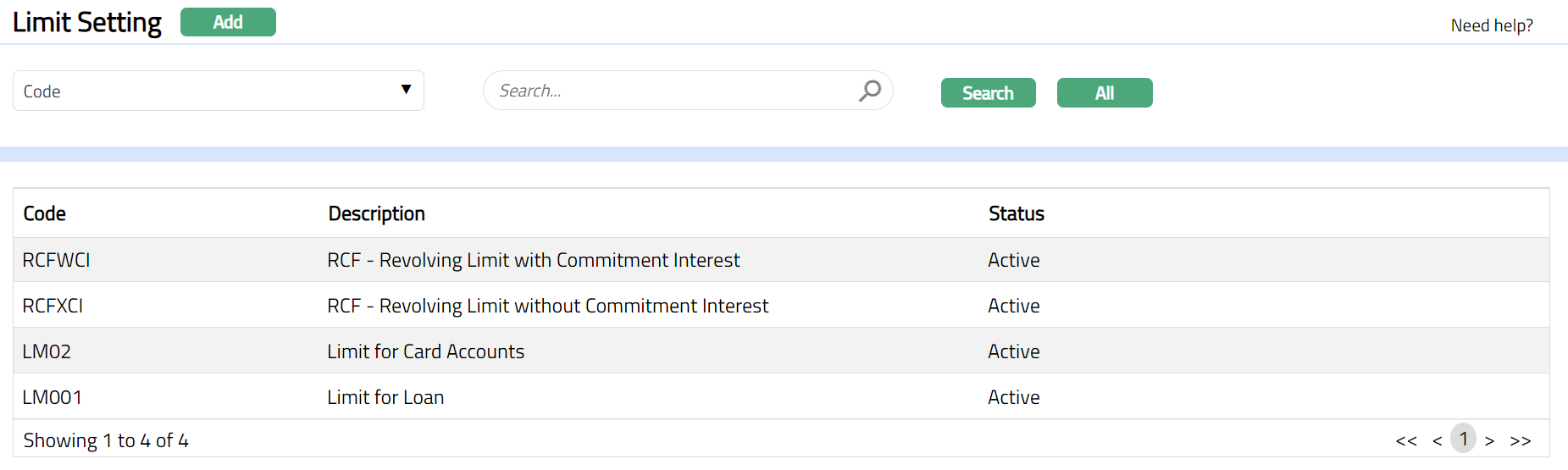
Task: Go to next page with > arrow
Action: click(x=1489, y=441)
